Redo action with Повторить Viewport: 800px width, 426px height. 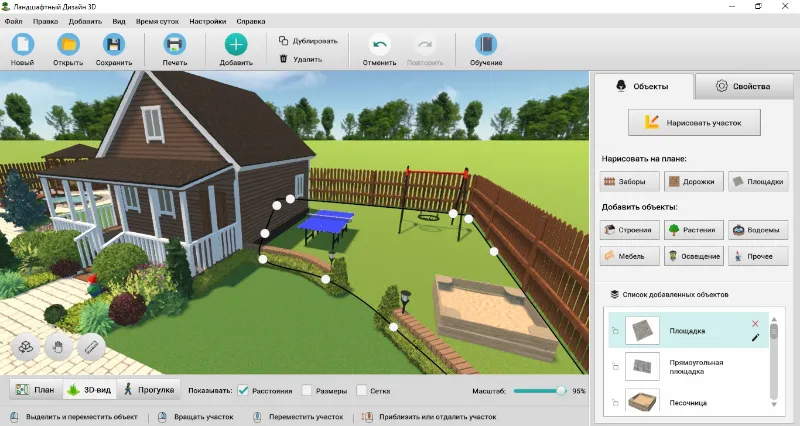425,49
